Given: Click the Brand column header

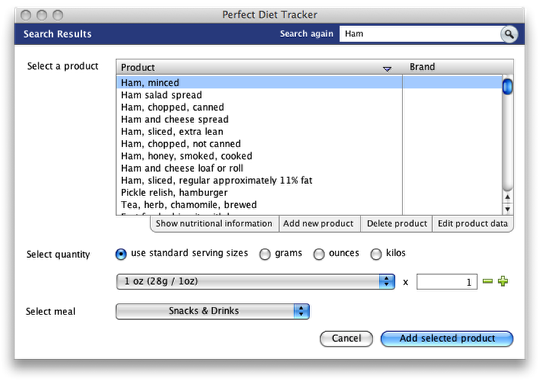Looking at the screenshot, I should pos(458,67).
